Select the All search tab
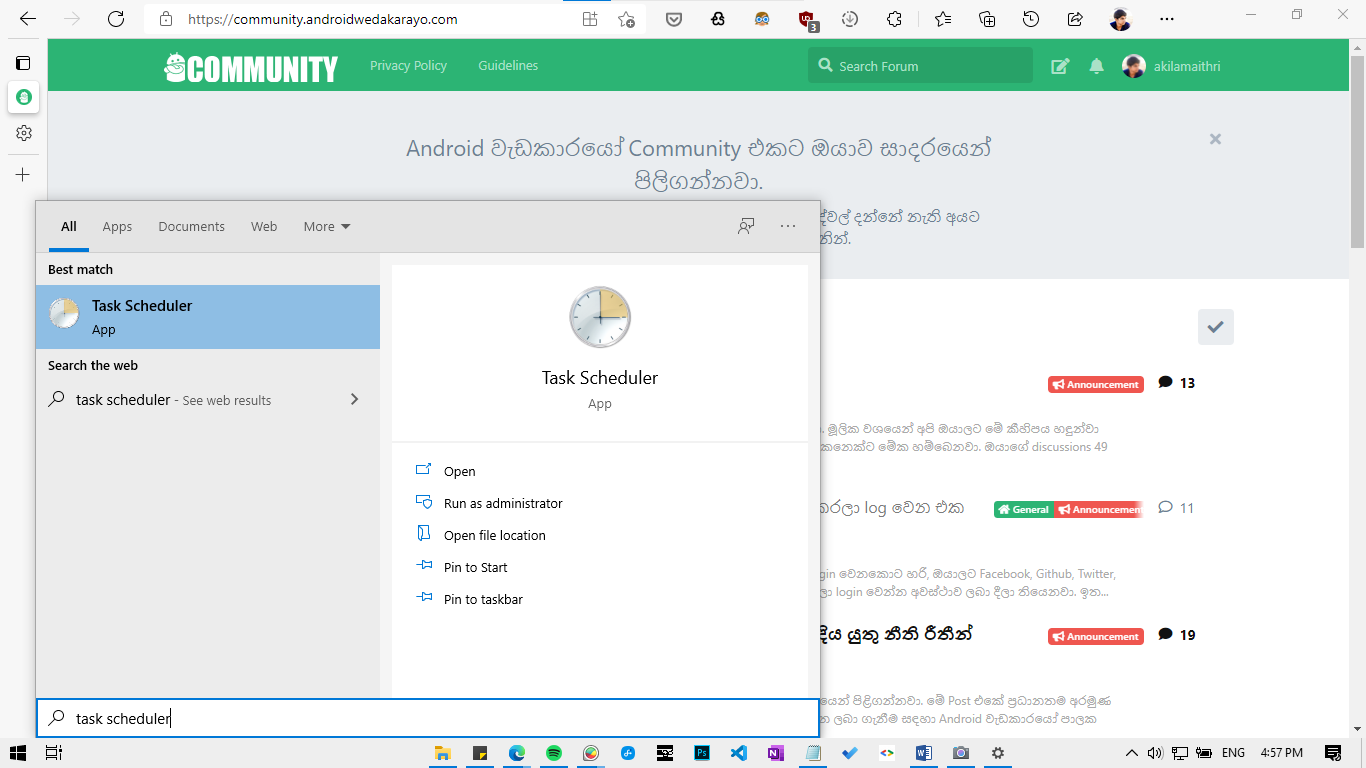 pyautogui.click(x=68, y=226)
